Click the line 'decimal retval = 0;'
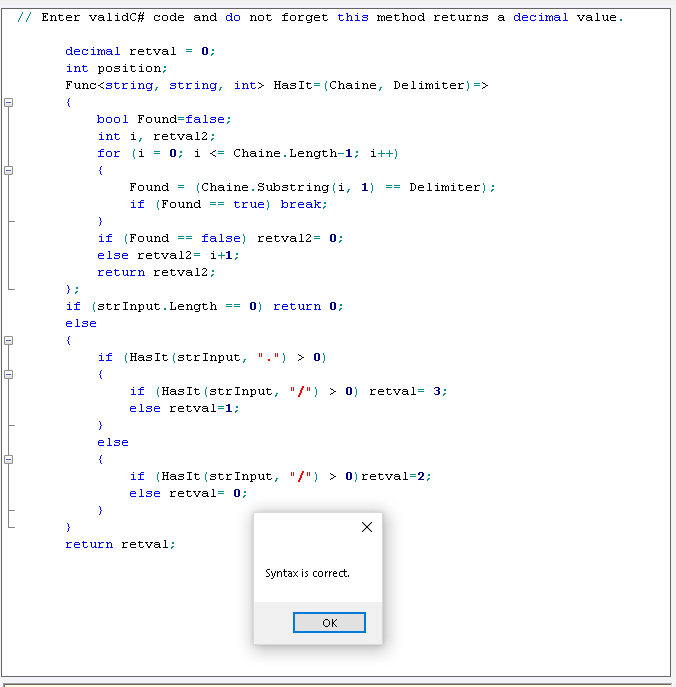Image resolution: width=676 pixels, height=687 pixels. [x=140, y=51]
